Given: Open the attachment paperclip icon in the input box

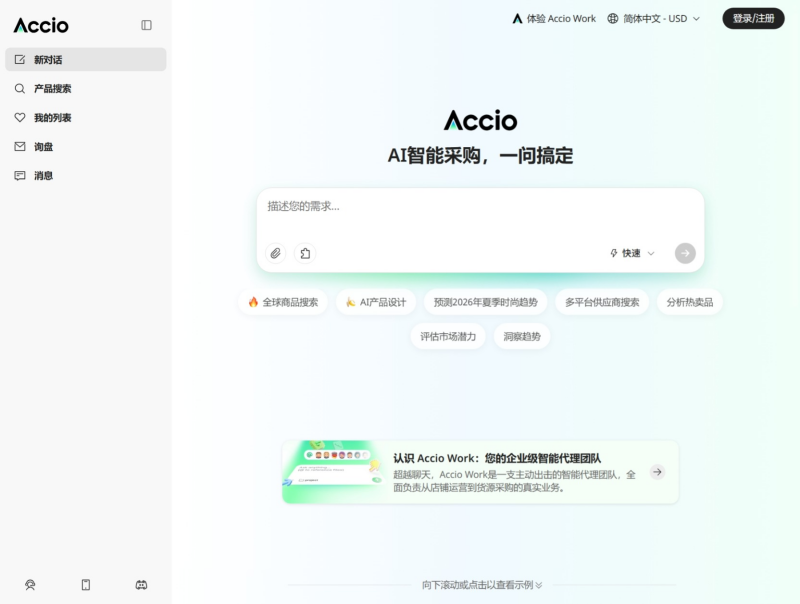Looking at the screenshot, I should 274,253.
